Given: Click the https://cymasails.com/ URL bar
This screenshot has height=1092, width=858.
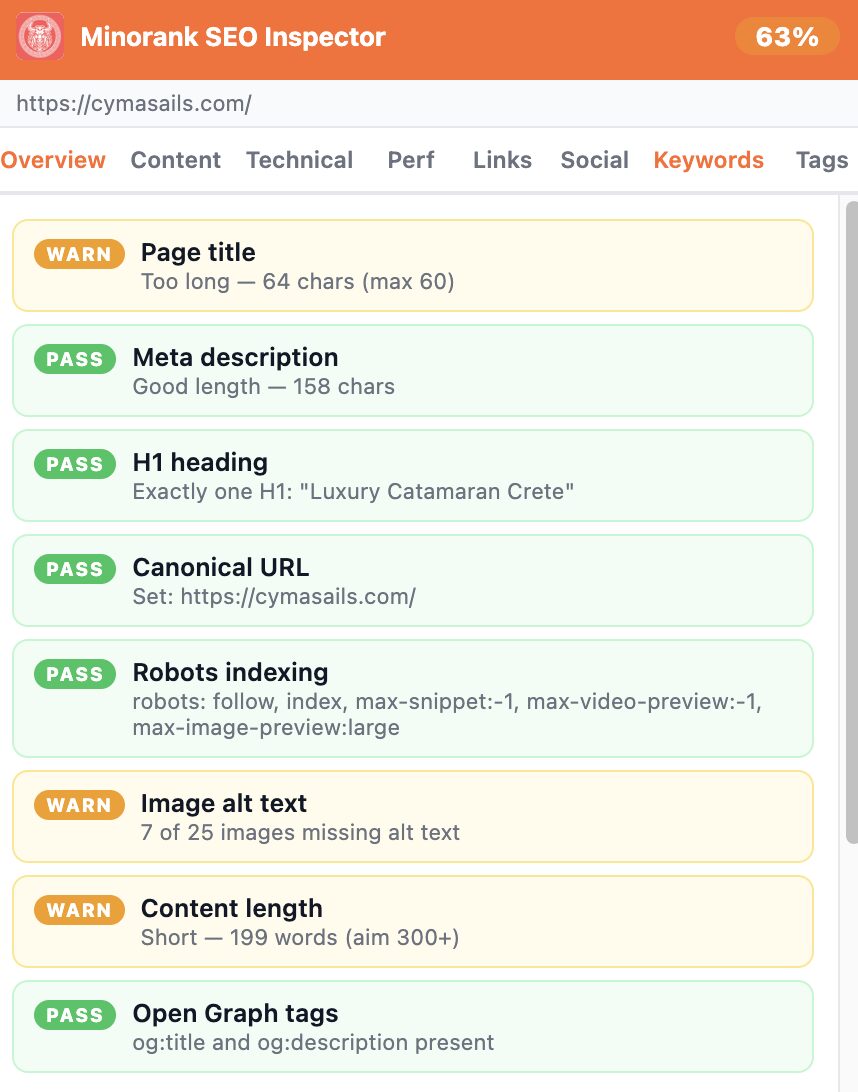Looking at the screenshot, I should (x=429, y=104).
